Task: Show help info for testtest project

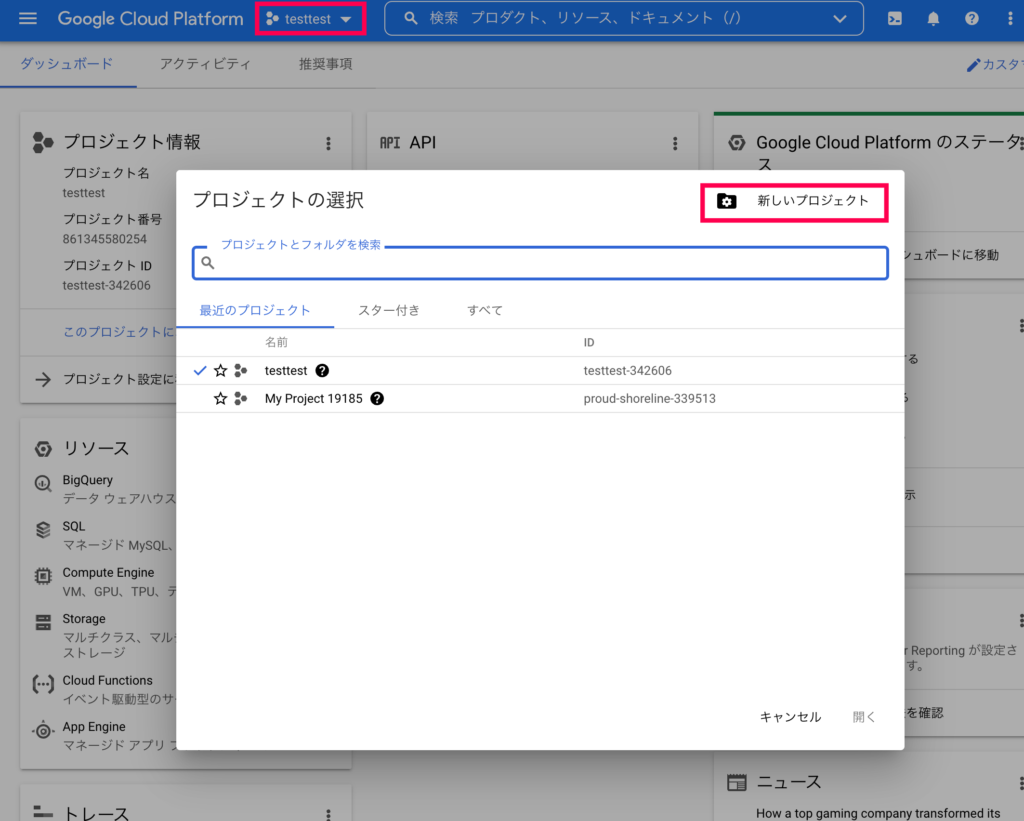Action: (x=322, y=371)
